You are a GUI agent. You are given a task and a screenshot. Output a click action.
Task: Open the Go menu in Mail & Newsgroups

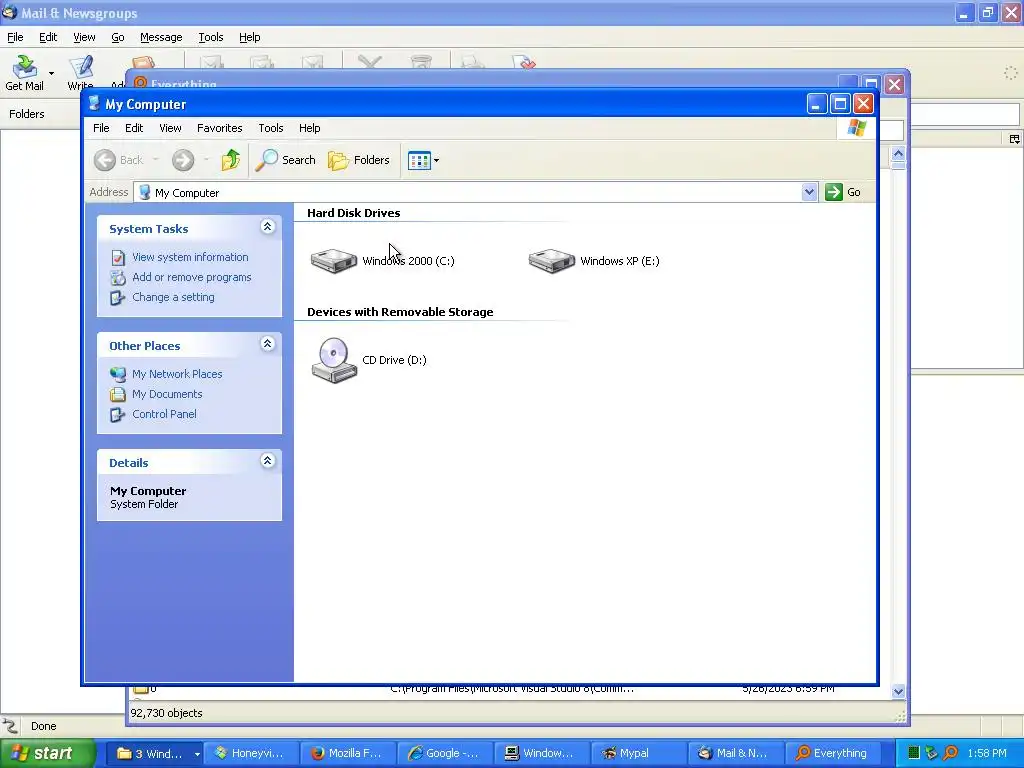coord(118,37)
